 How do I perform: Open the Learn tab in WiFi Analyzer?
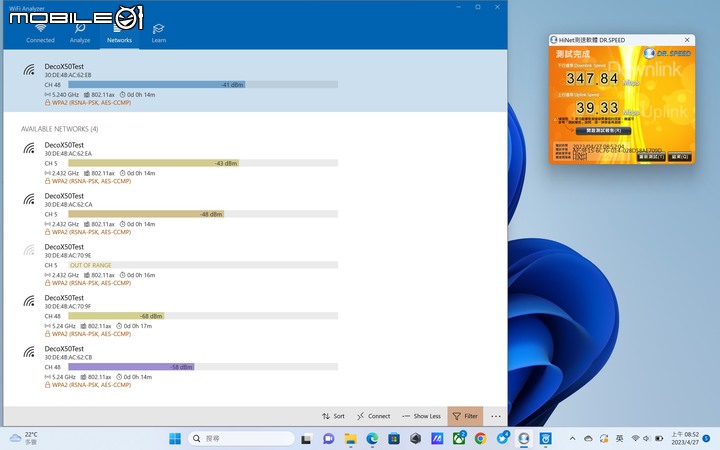[158, 34]
